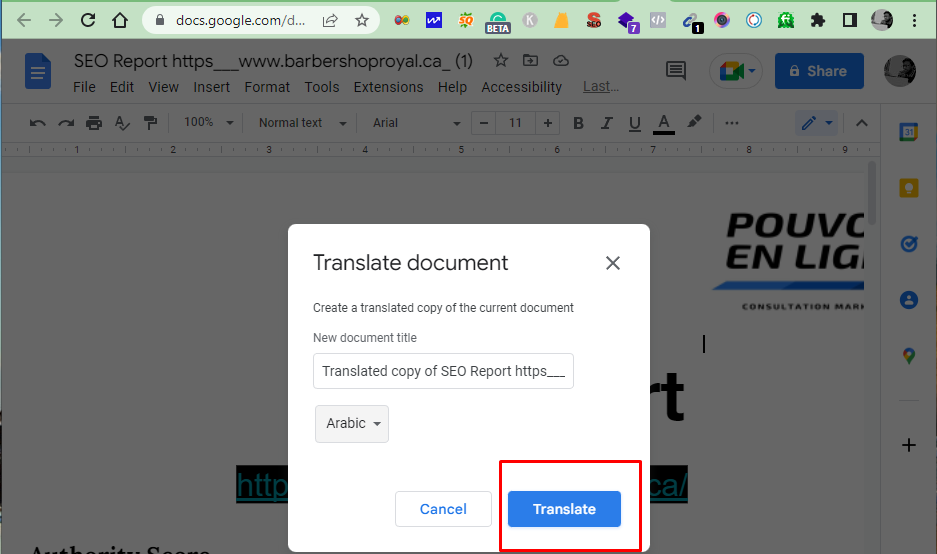This screenshot has height=554, width=937.
Task: Select the Paint format roller icon
Action: point(151,123)
